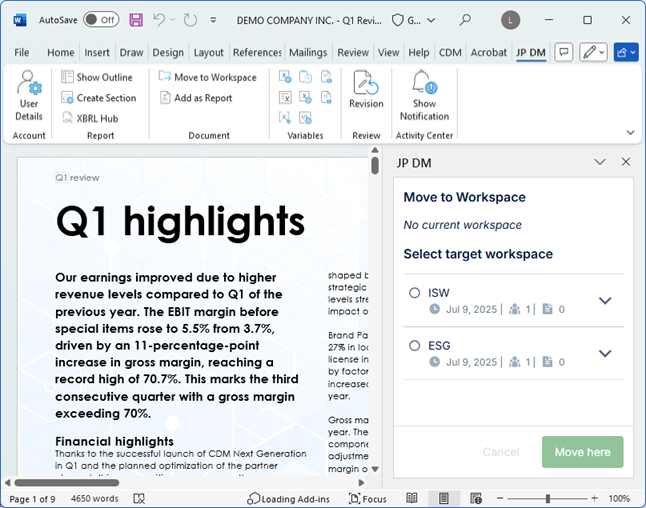Click variable icon with x and globe badge

coord(285,77)
